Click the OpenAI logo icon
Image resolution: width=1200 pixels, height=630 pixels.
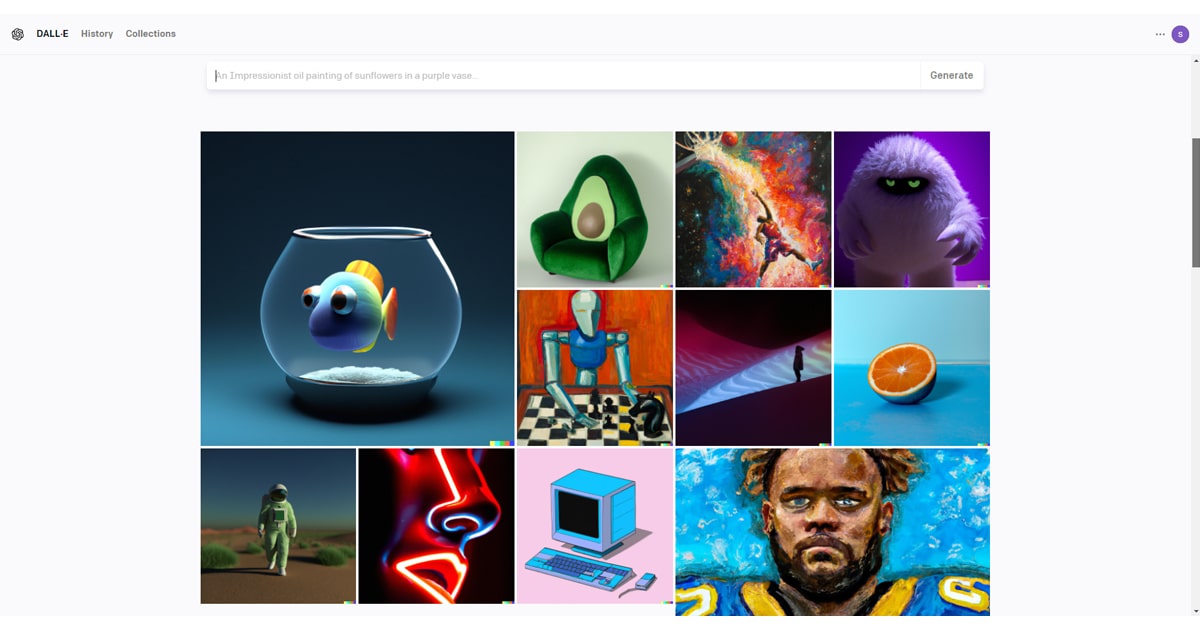point(18,34)
